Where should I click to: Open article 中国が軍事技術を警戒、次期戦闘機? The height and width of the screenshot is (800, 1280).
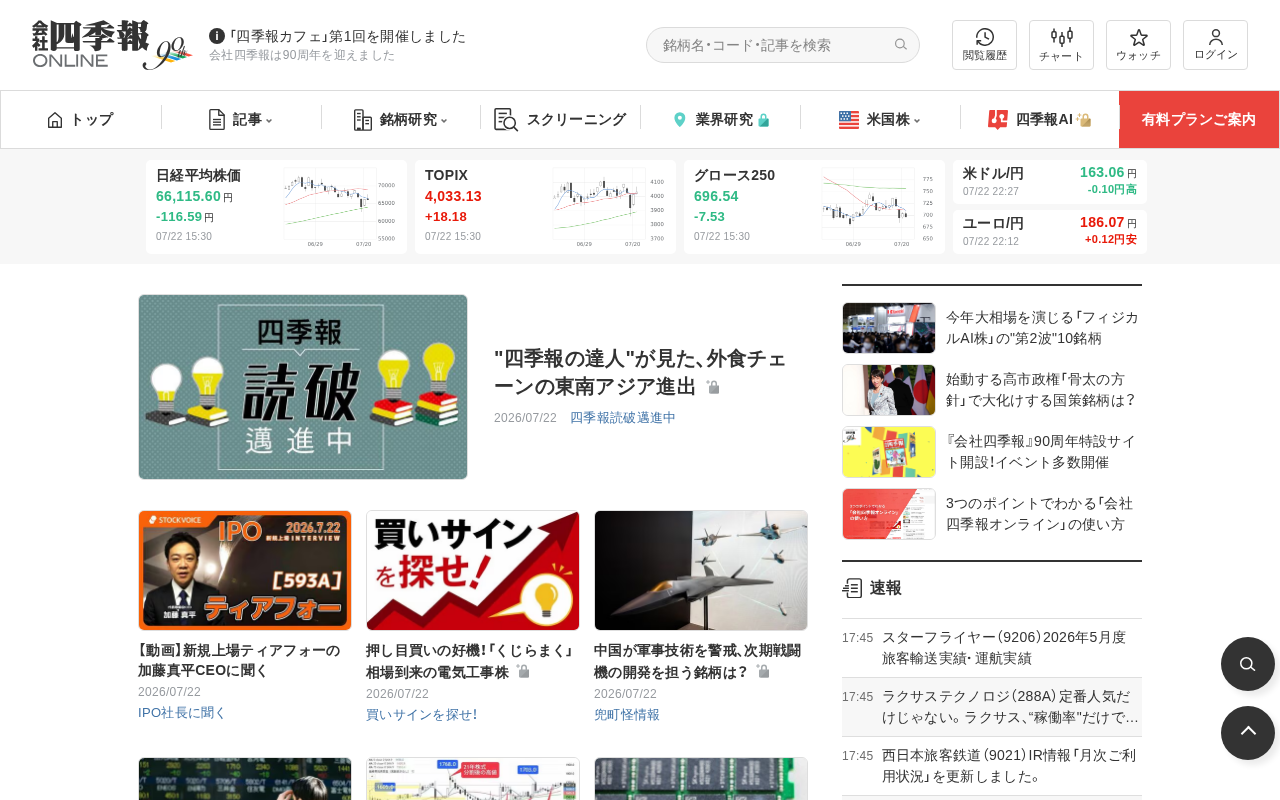click(697, 661)
